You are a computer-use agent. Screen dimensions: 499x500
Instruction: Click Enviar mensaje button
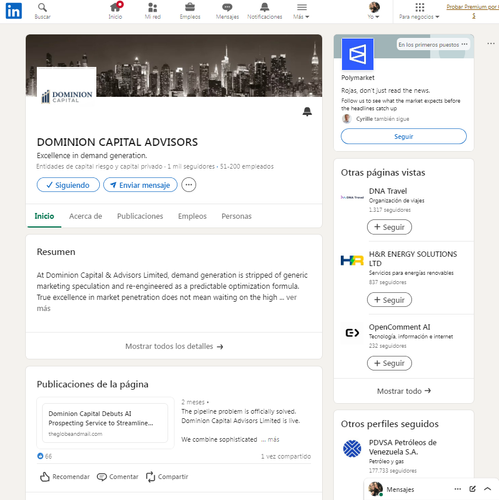click(x=140, y=185)
